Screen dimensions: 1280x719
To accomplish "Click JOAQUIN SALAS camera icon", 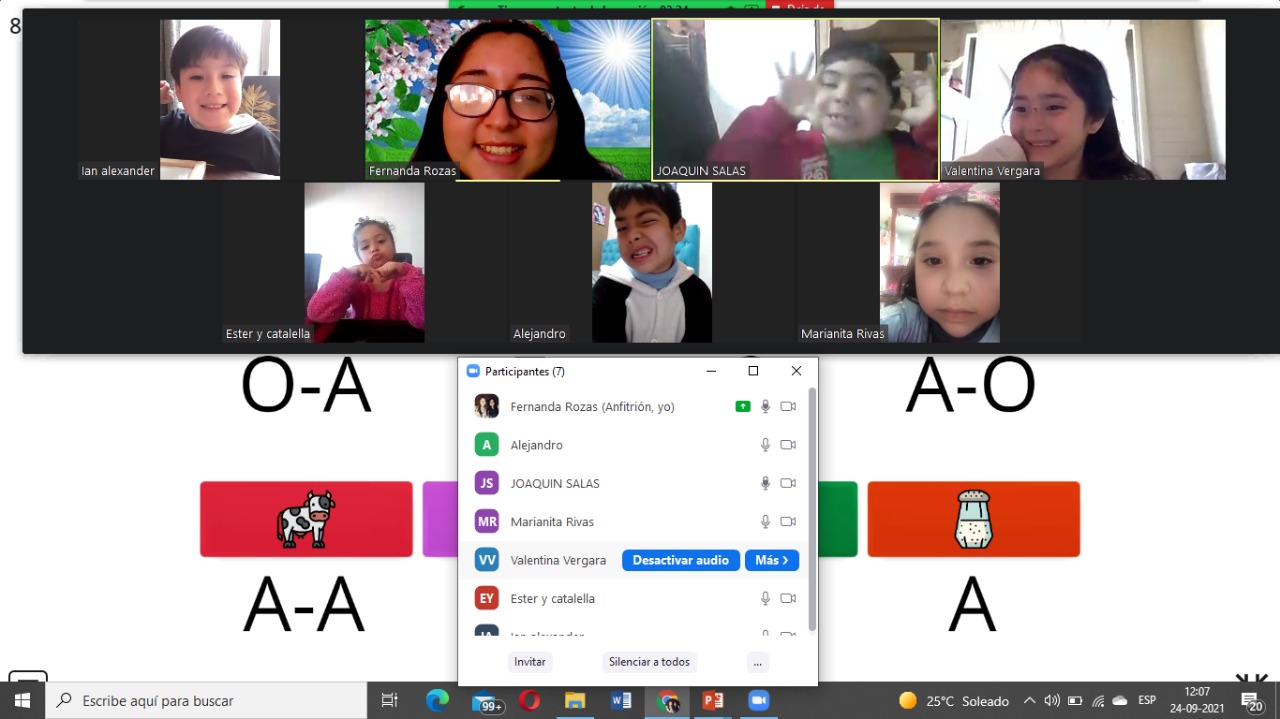I will tap(788, 483).
